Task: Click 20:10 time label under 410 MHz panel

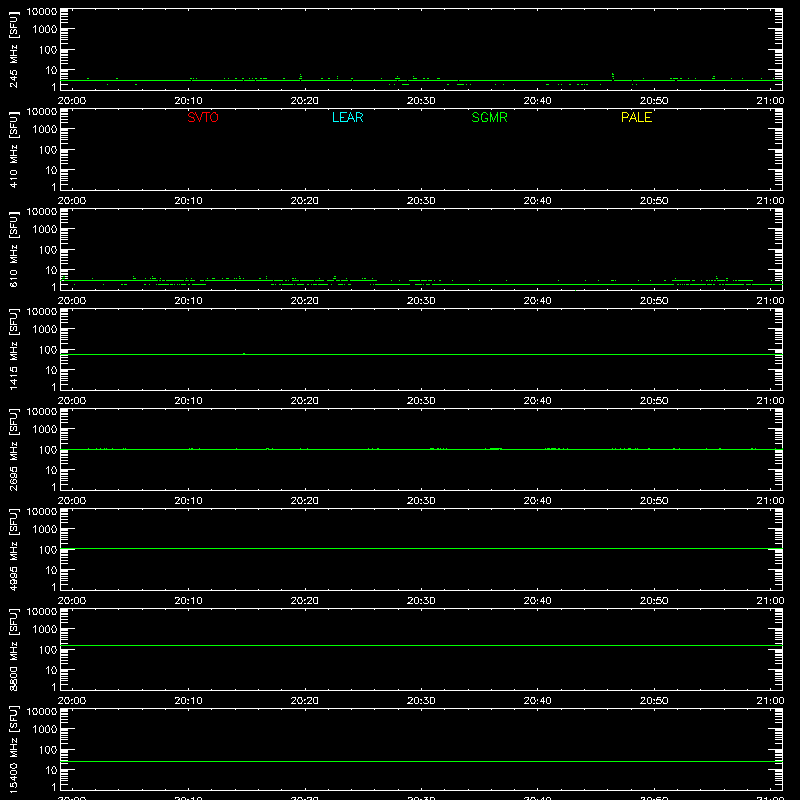Action: (x=188, y=201)
